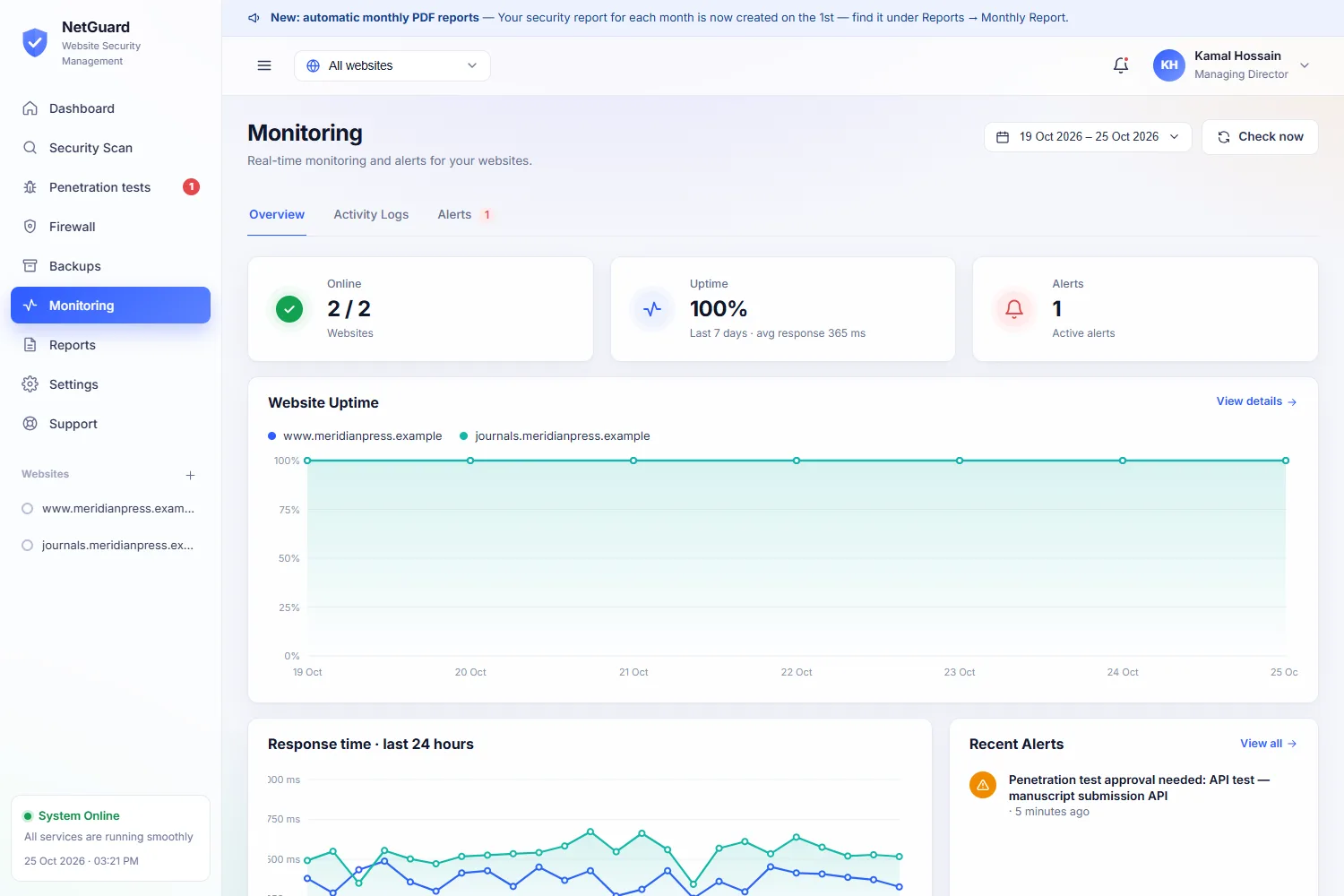Viewport: 1344px width, 896px height.
Task: Click the System Online status text
Action: click(x=79, y=815)
